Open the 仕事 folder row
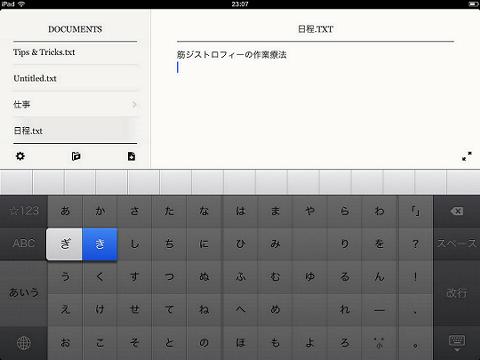Image resolution: width=480 pixels, height=360 pixels. (75, 104)
